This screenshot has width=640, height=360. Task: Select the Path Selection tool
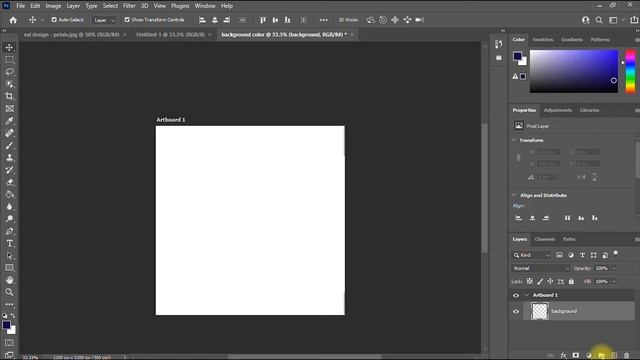(9, 256)
